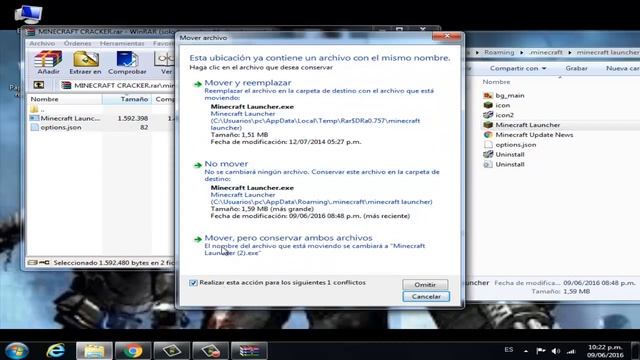Click the Action Center flag icon
Screen dimensions: 640x360
[x=541, y=351]
